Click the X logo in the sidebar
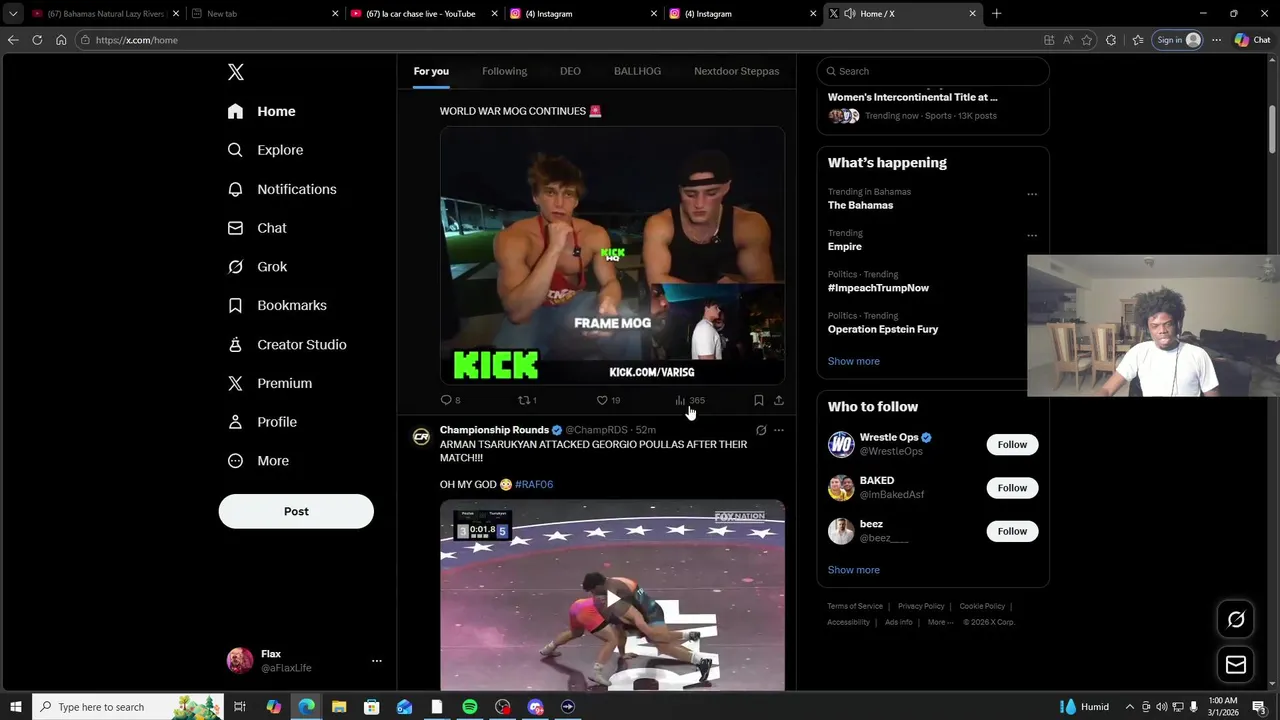Image resolution: width=1280 pixels, height=720 pixels. pyautogui.click(x=236, y=72)
